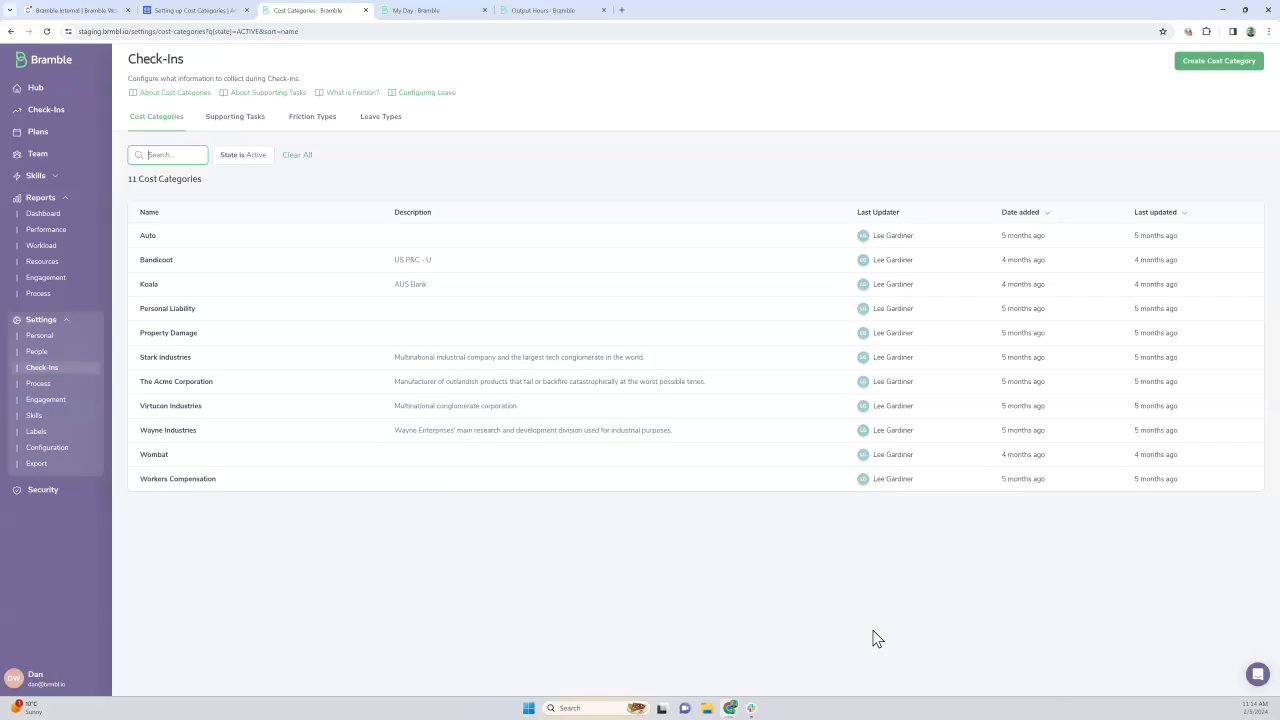Viewport: 1280px width, 720px height.
Task: Switch to Leave Types tab
Action: 381,117
